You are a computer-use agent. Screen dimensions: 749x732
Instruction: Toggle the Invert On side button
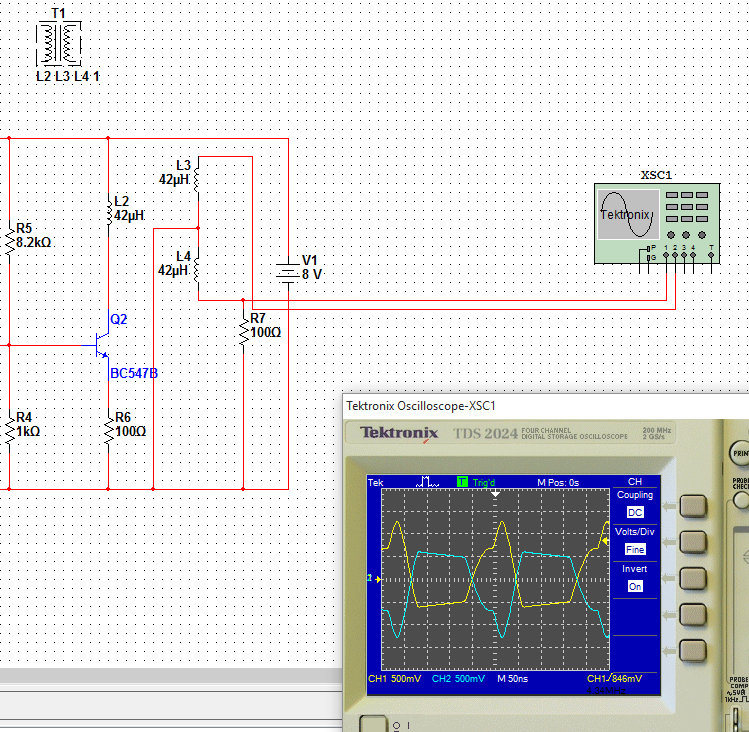coord(692,578)
